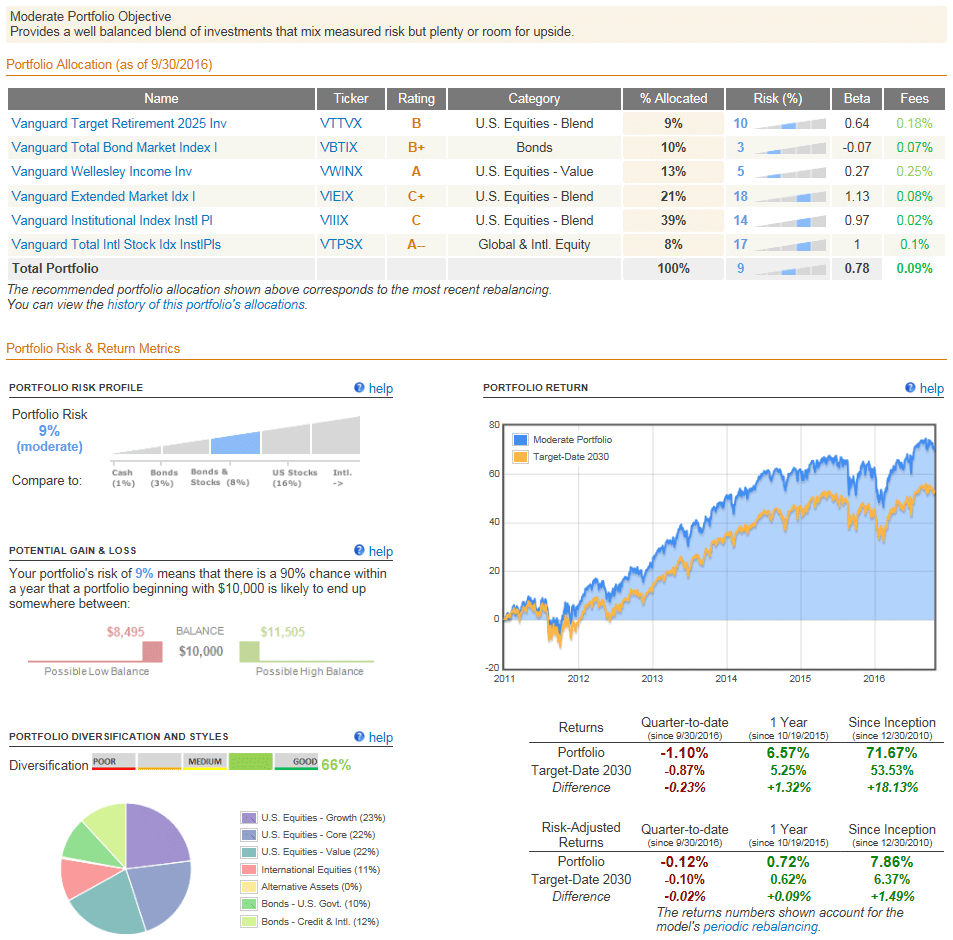Image resolution: width=953 pixels, height=940 pixels.
Task: Open Vanguard Total Bond Market Index I
Action: pyautogui.click(x=114, y=148)
